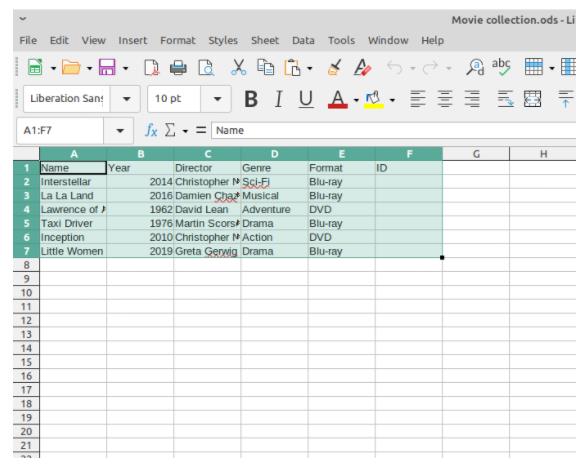Open the Sheet menu
The image size is (585, 467).
pyautogui.click(x=265, y=40)
